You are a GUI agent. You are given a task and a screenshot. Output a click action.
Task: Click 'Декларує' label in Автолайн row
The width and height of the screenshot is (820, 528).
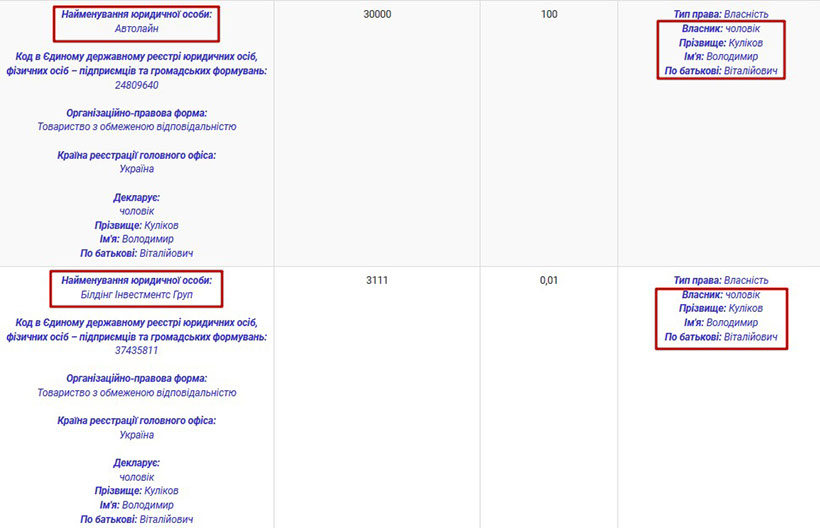point(136,198)
